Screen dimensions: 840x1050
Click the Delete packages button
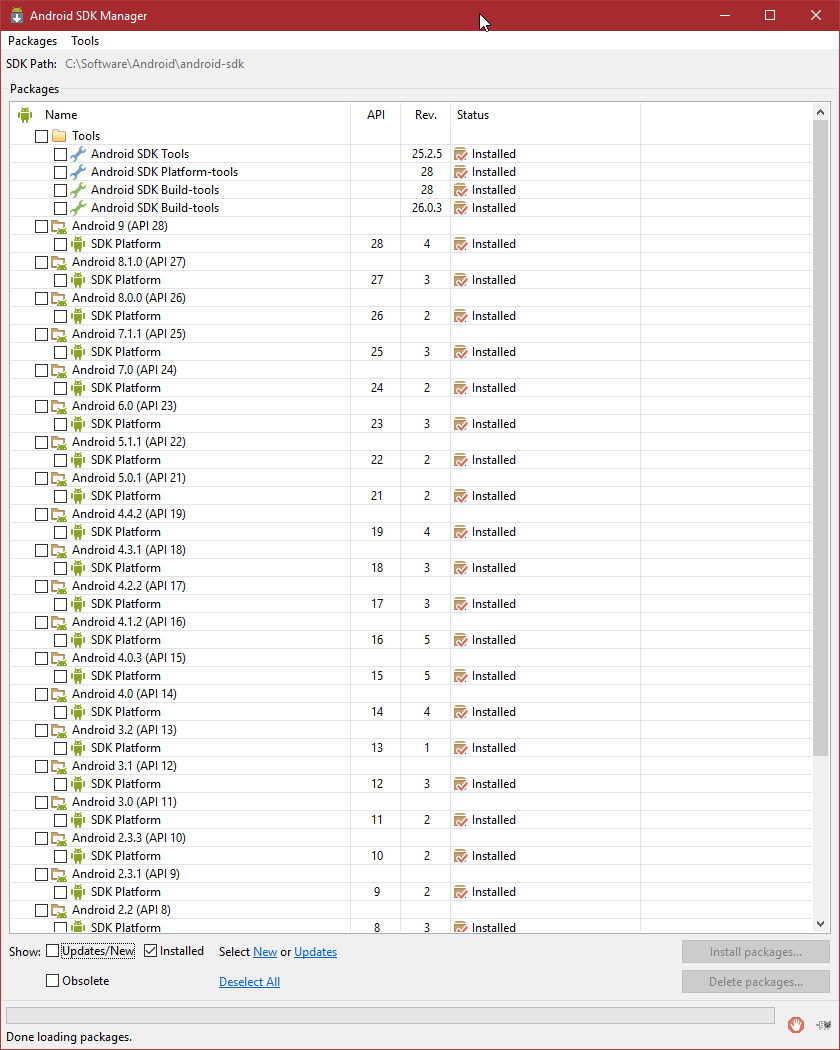tap(755, 981)
